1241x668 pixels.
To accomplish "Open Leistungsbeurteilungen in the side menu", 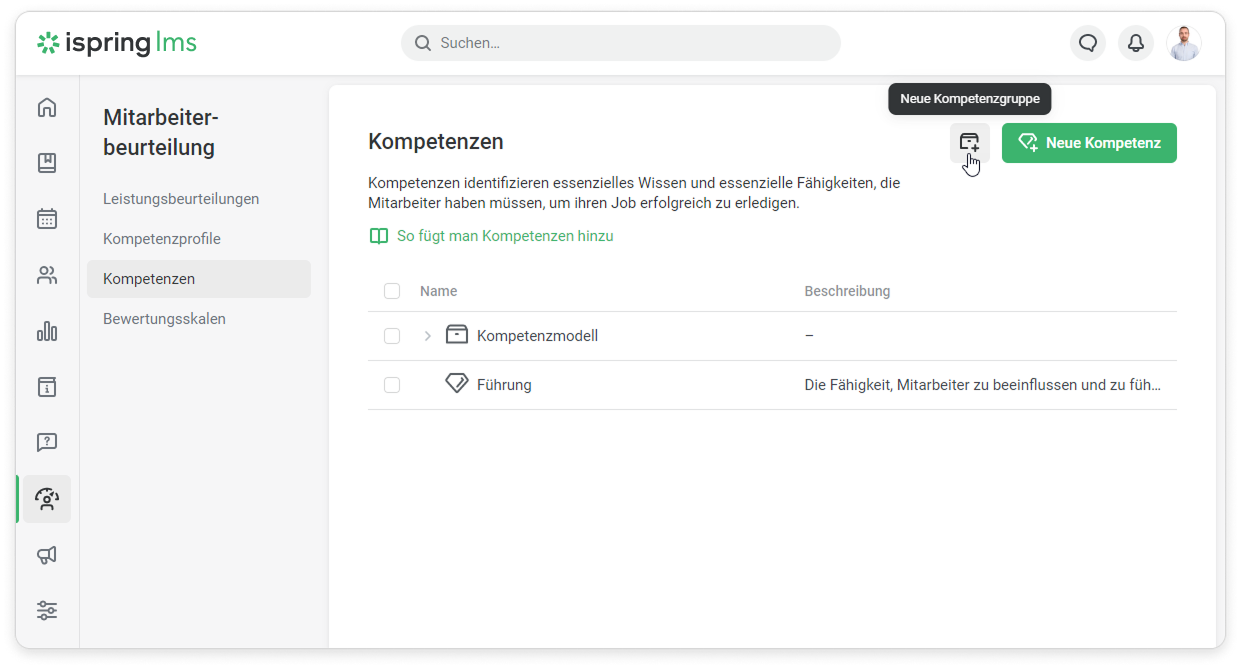I will 181,199.
